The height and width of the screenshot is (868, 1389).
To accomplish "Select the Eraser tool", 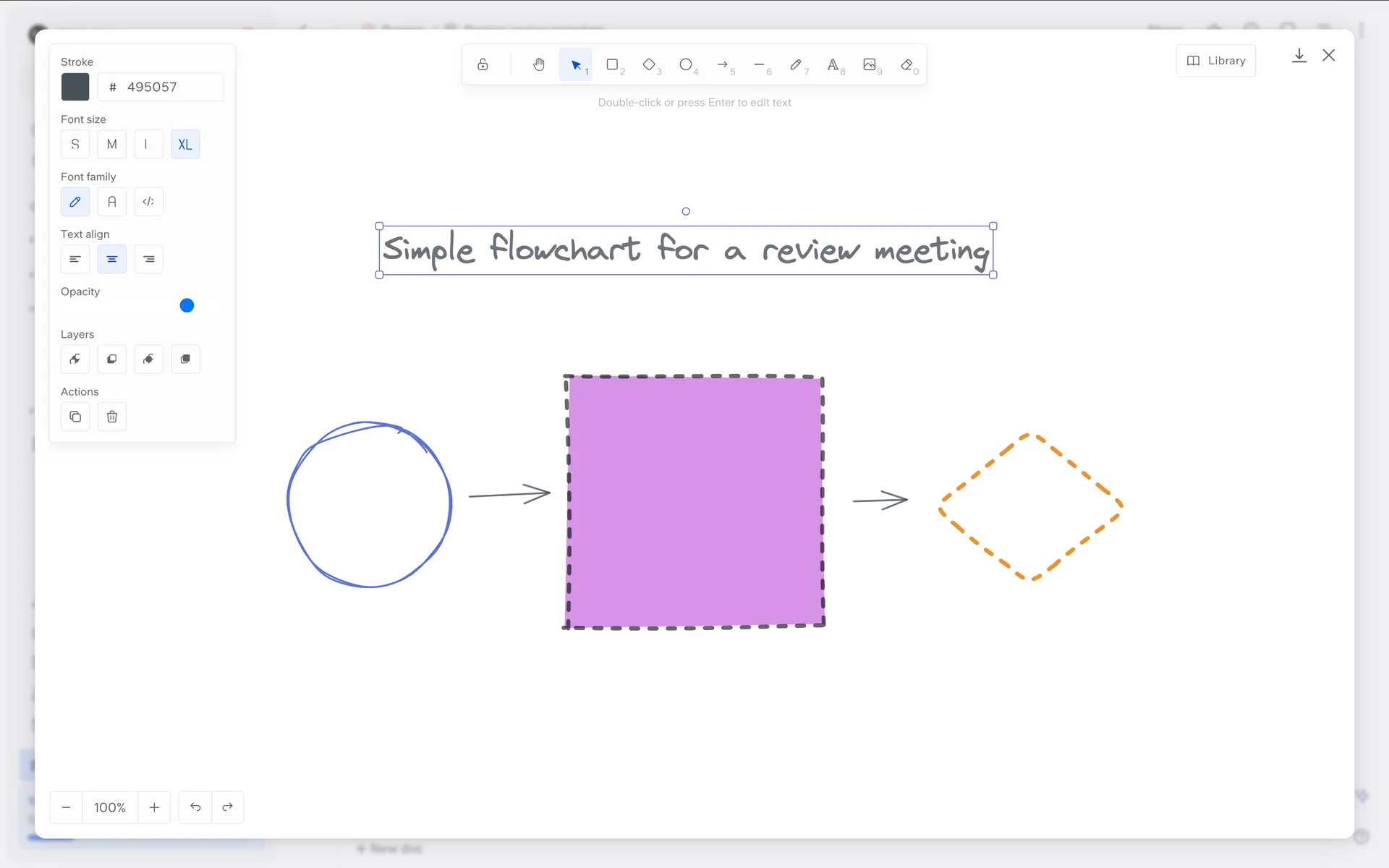I will (x=906, y=65).
